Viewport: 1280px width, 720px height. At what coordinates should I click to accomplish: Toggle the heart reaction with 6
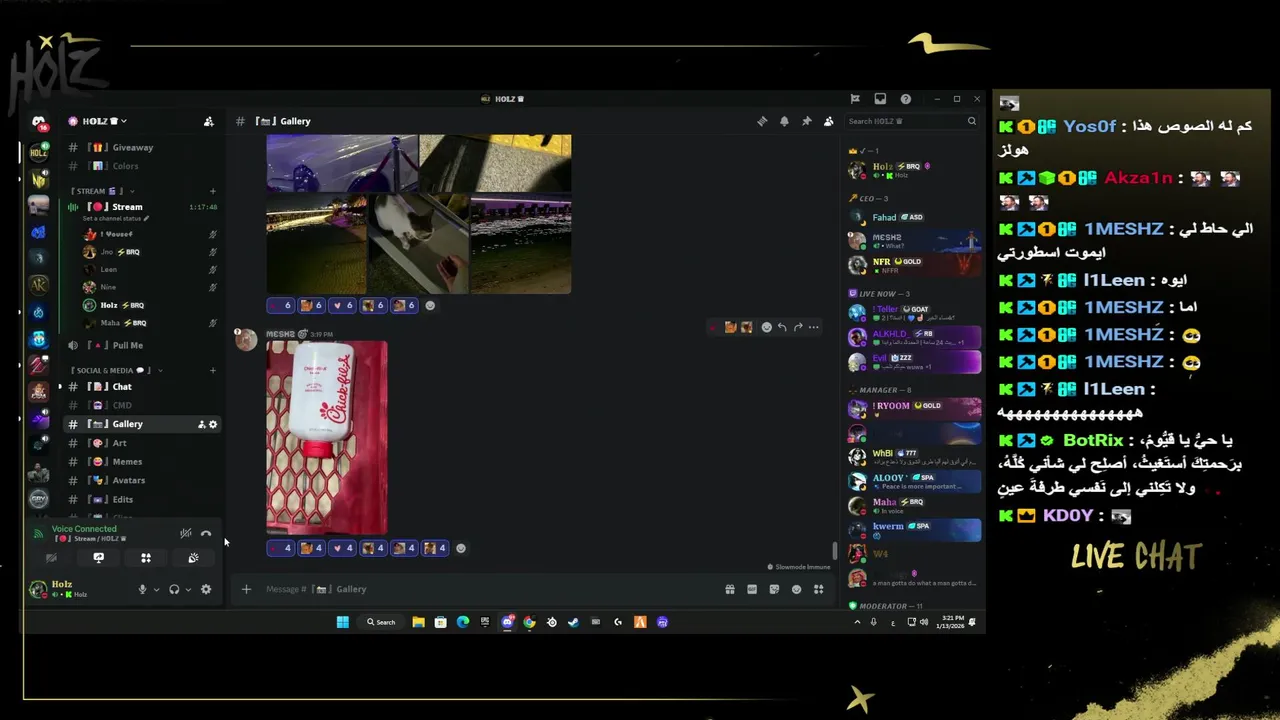(x=342, y=305)
